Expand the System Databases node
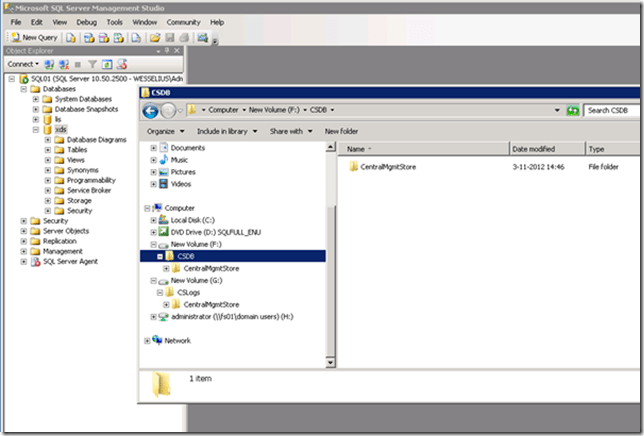Screen dimensions: 644x436 click(x=36, y=98)
